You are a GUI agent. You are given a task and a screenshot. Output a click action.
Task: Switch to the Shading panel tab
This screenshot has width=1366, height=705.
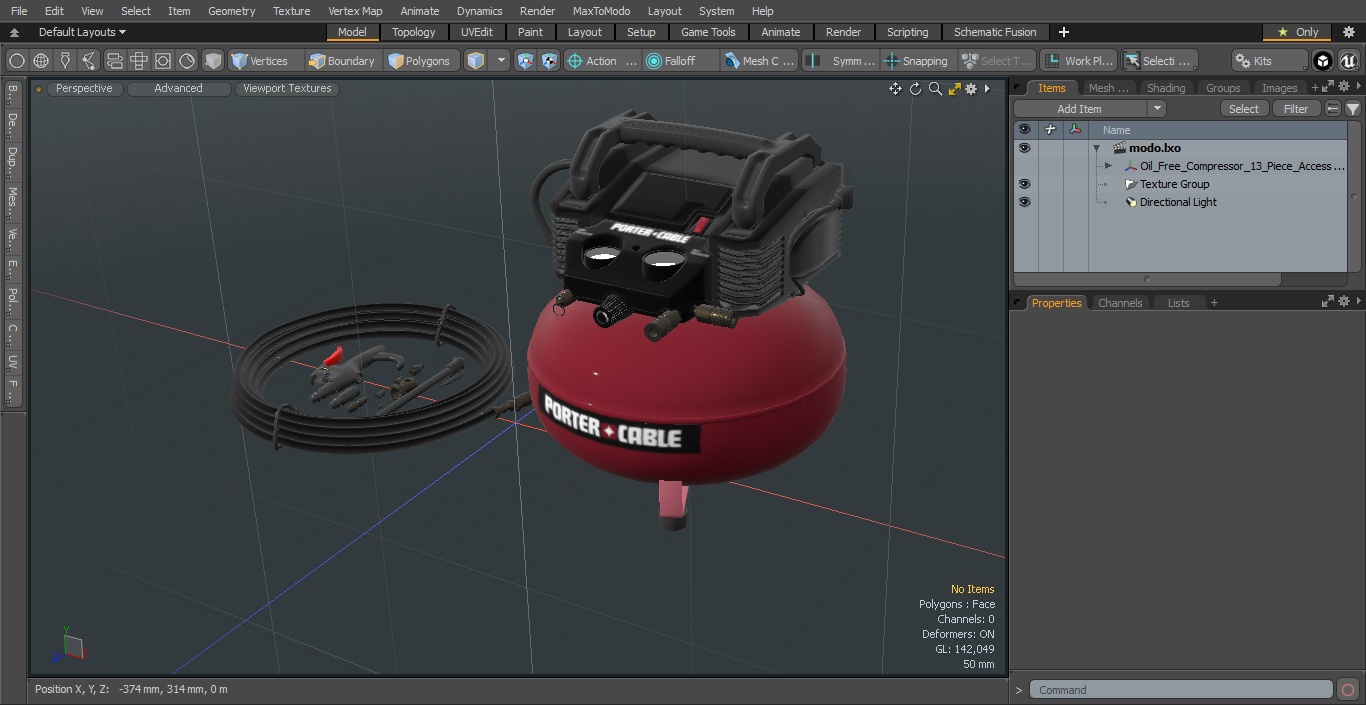pos(1165,88)
